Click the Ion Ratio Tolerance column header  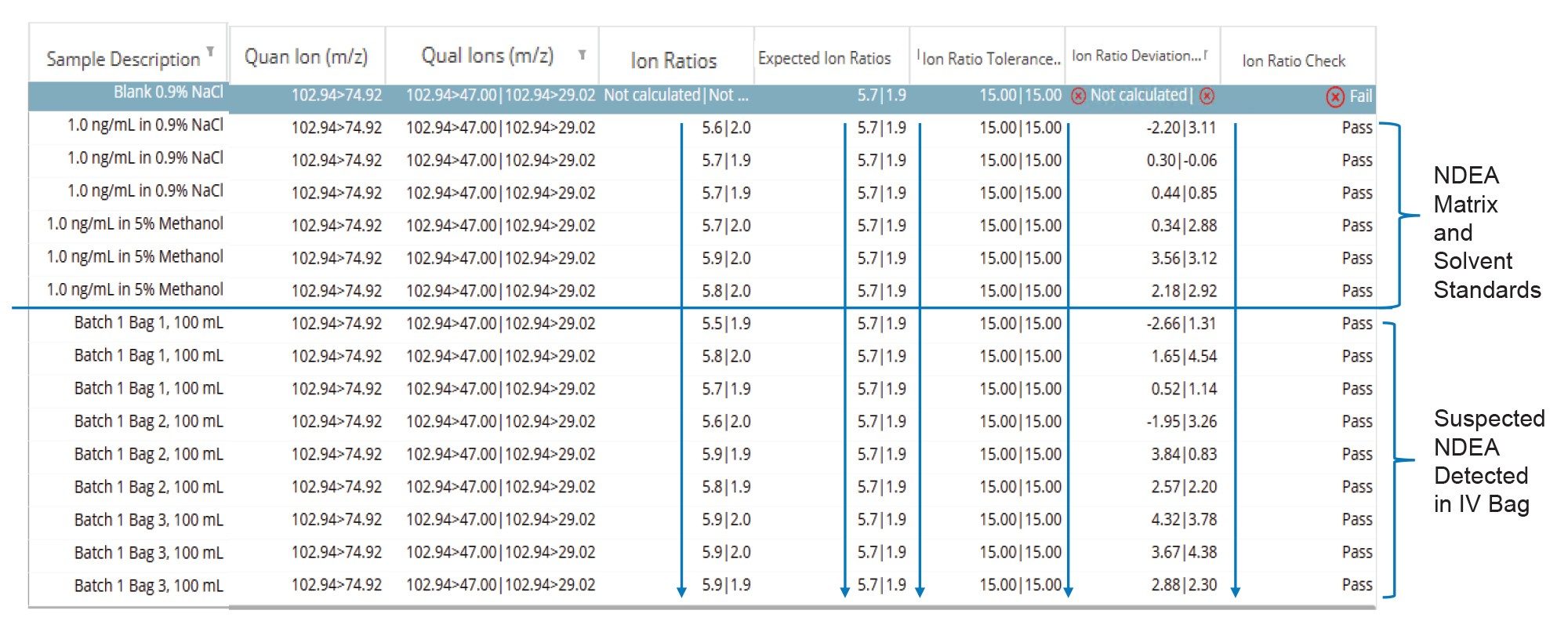992,58
